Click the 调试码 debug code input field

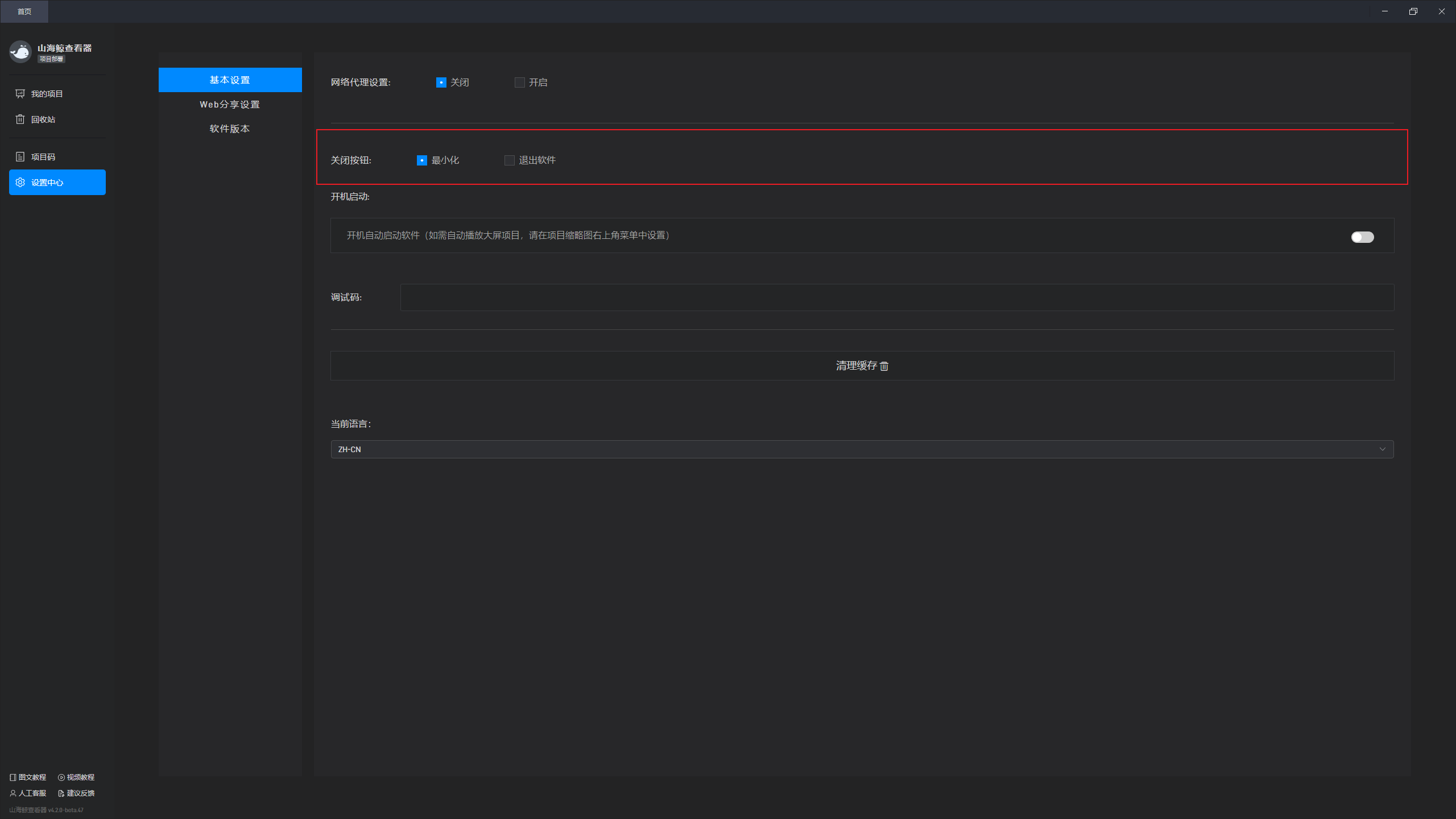pos(897,297)
